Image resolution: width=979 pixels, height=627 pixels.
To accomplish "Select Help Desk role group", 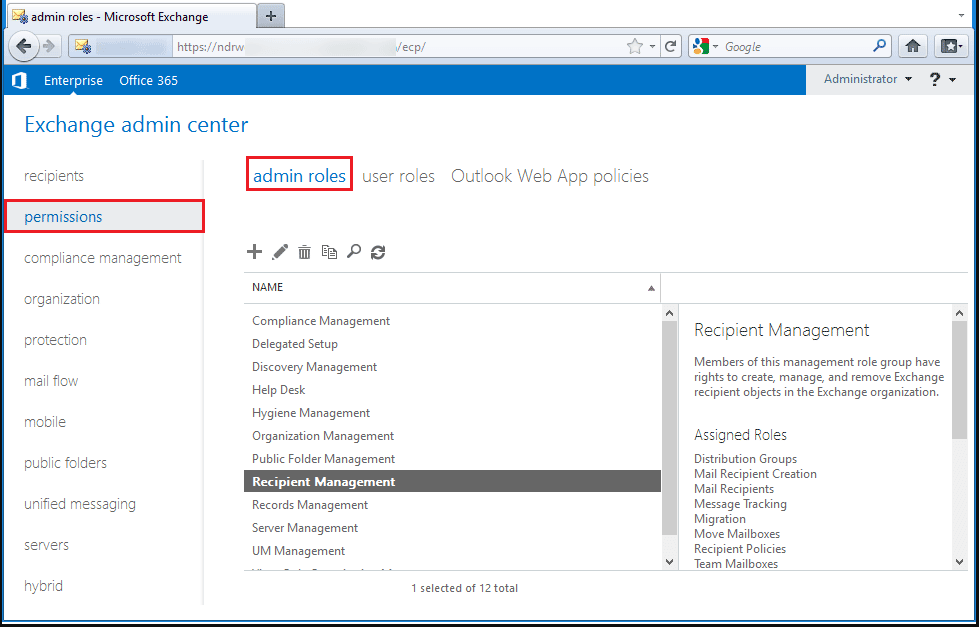I will tap(279, 390).
